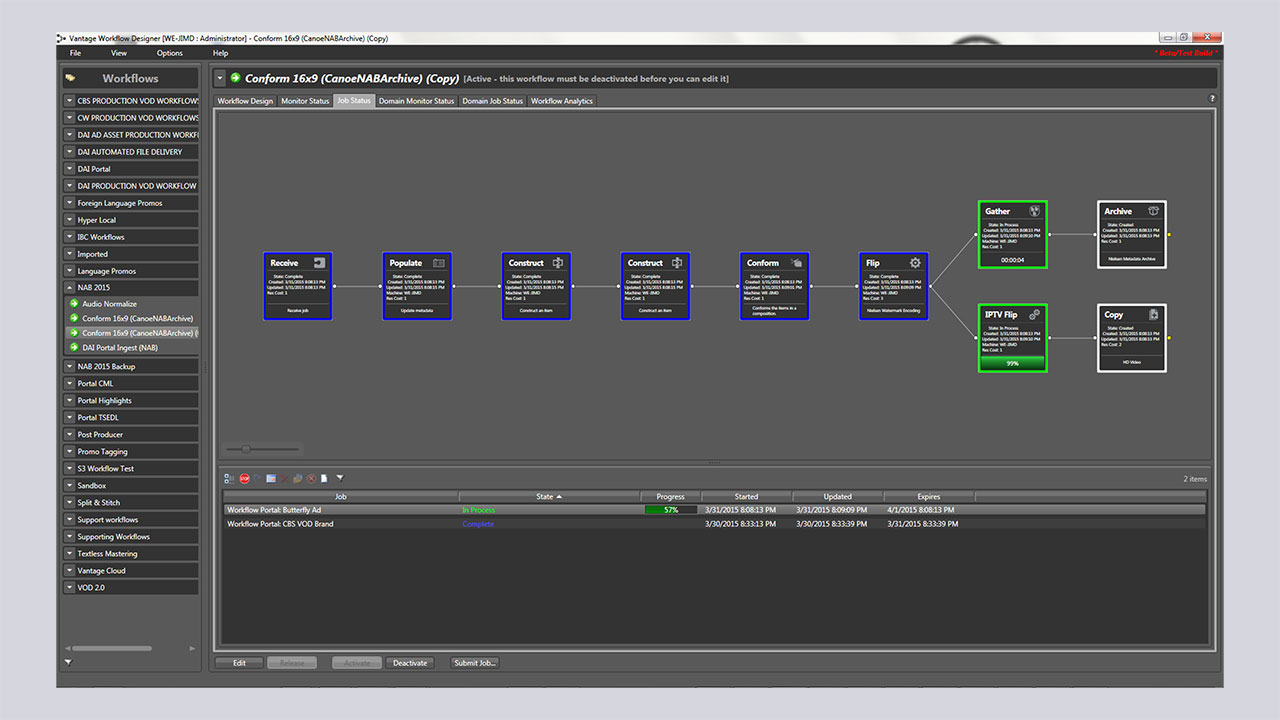Collapse the NAB 2015 category
Screen dimensions: 1280x720
coord(70,288)
